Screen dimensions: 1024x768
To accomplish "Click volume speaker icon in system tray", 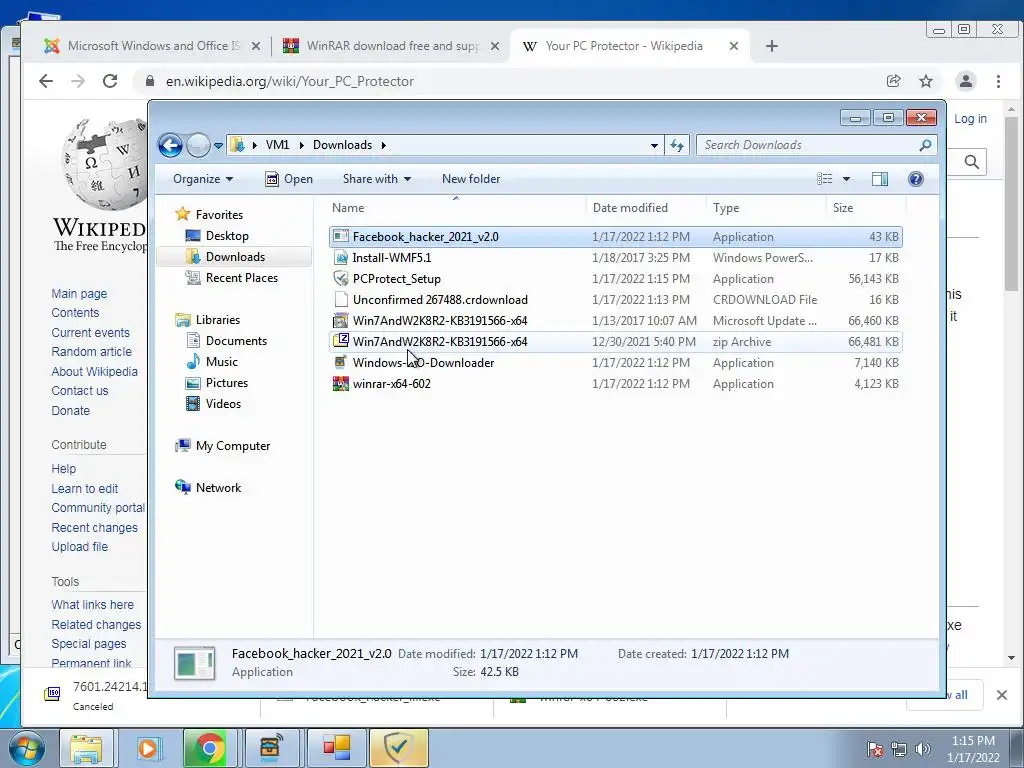I will (x=922, y=749).
